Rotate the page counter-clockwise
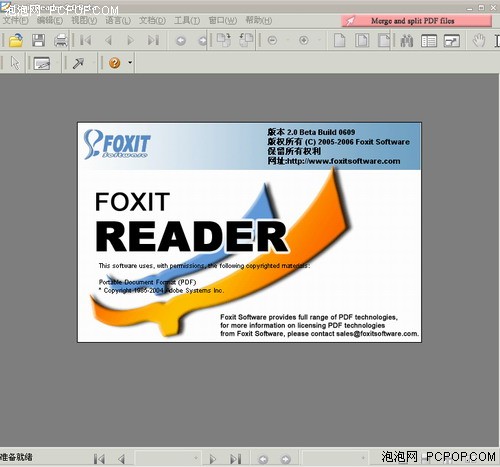The width and height of the screenshot is (500, 467). 246,40
